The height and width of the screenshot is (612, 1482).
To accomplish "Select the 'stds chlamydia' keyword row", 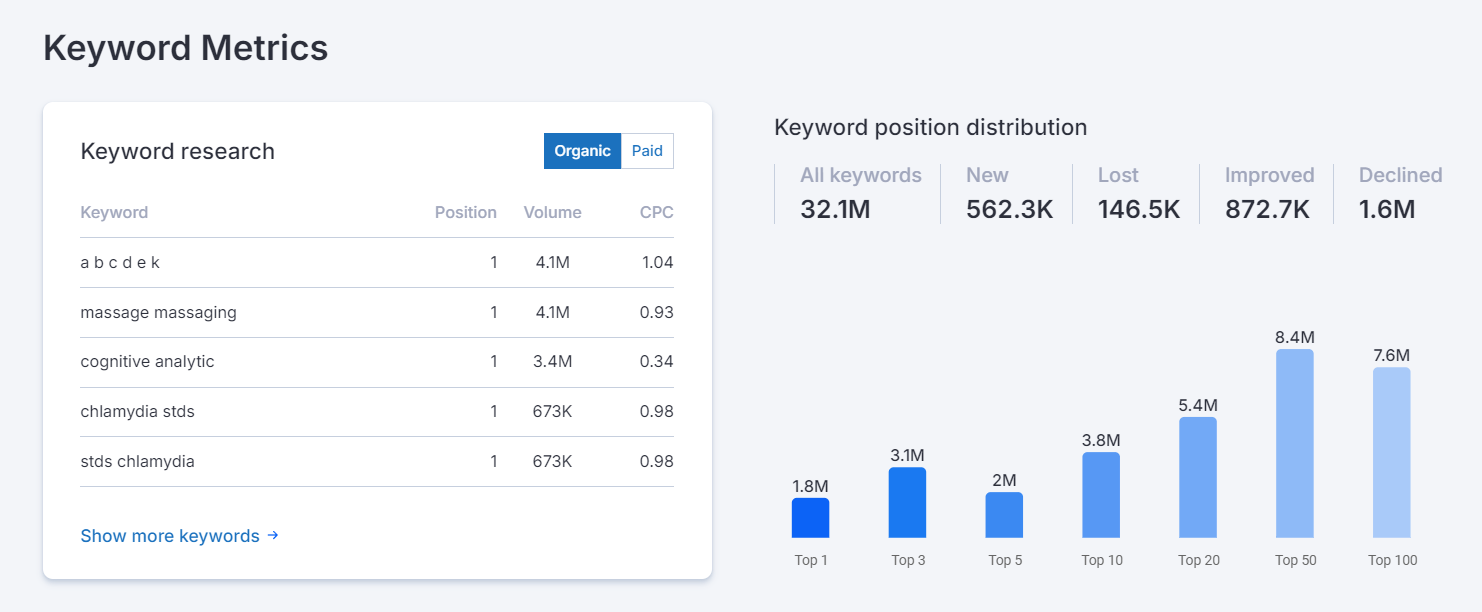I will (x=137, y=461).
